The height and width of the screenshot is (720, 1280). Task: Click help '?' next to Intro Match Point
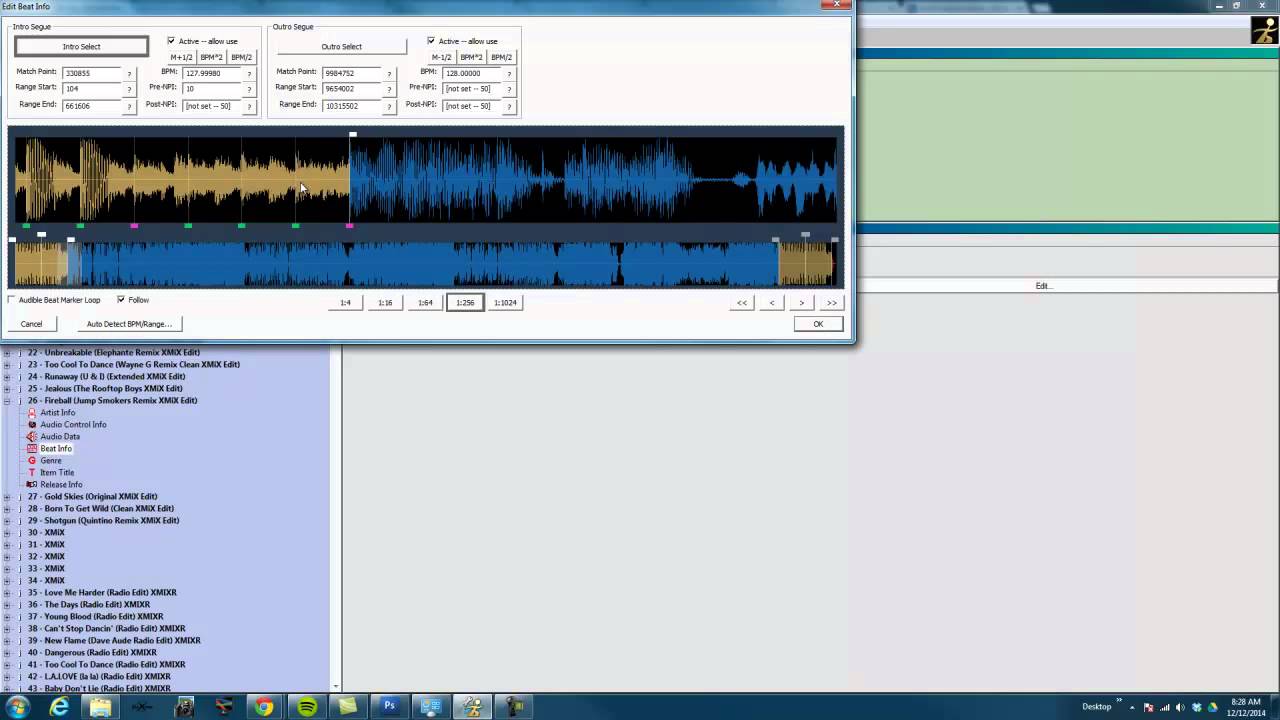point(129,73)
